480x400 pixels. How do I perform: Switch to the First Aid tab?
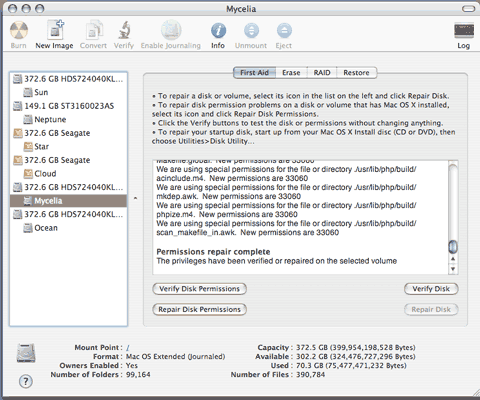pos(254,73)
